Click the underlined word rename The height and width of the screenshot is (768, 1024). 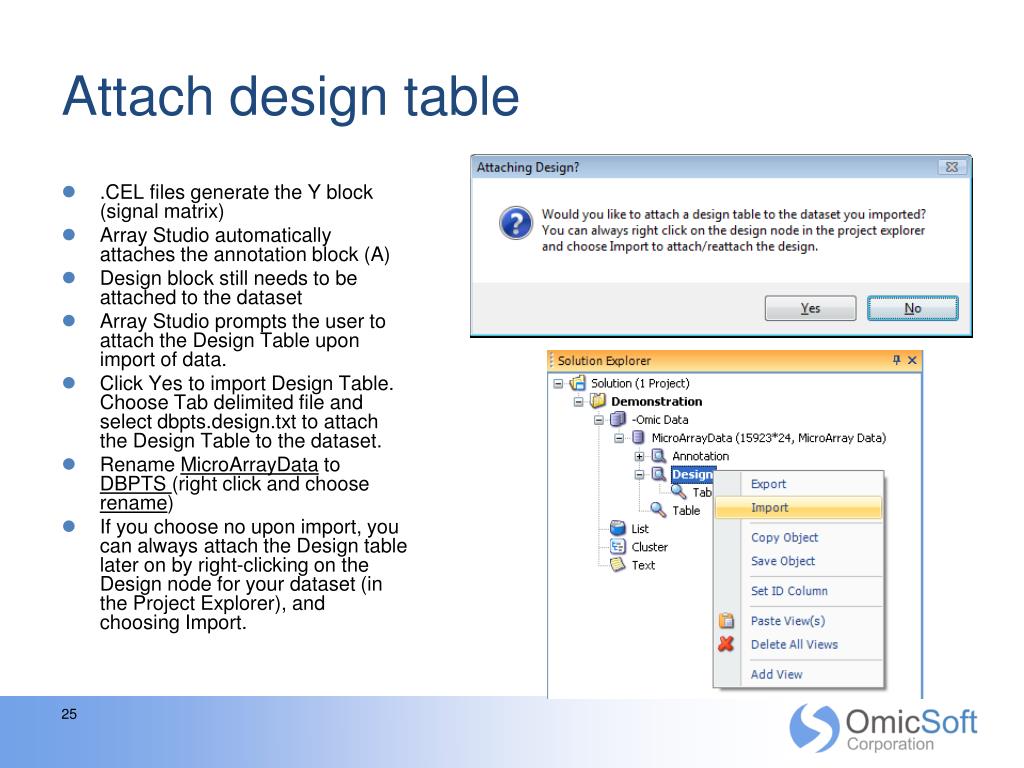click(x=134, y=503)
